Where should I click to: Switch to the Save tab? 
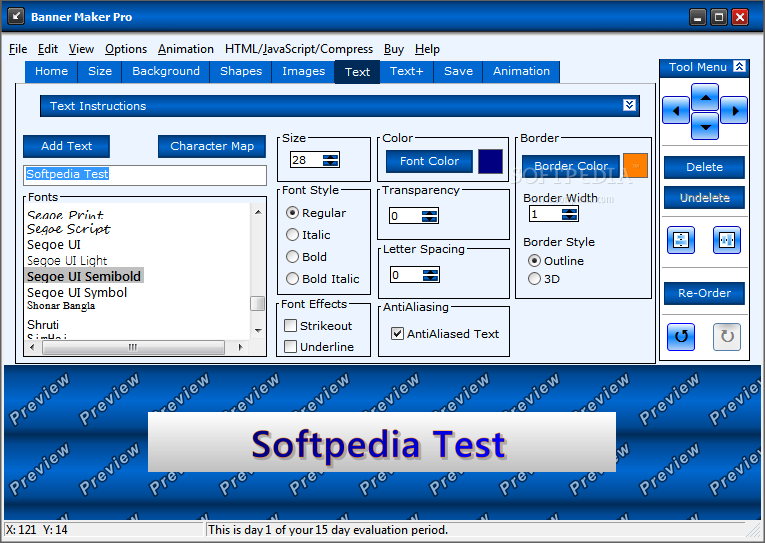[458, 71]
